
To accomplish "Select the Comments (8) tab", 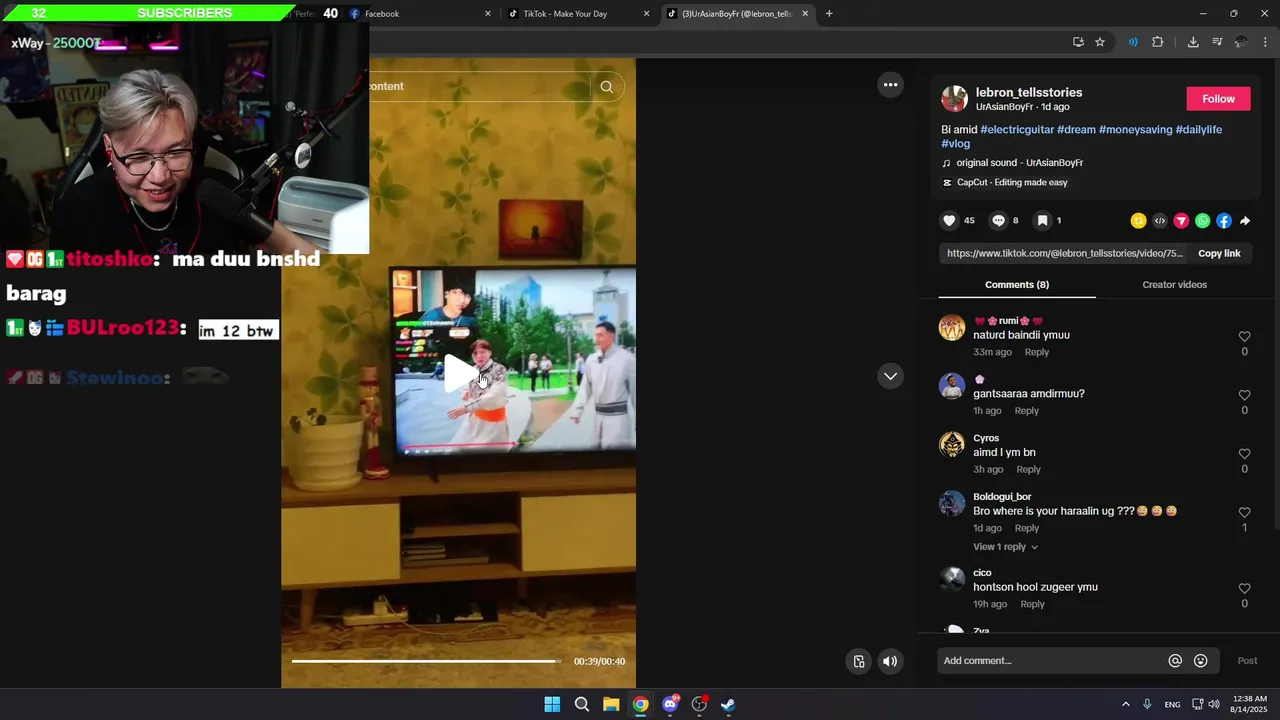I will [x=1017, y=285].
